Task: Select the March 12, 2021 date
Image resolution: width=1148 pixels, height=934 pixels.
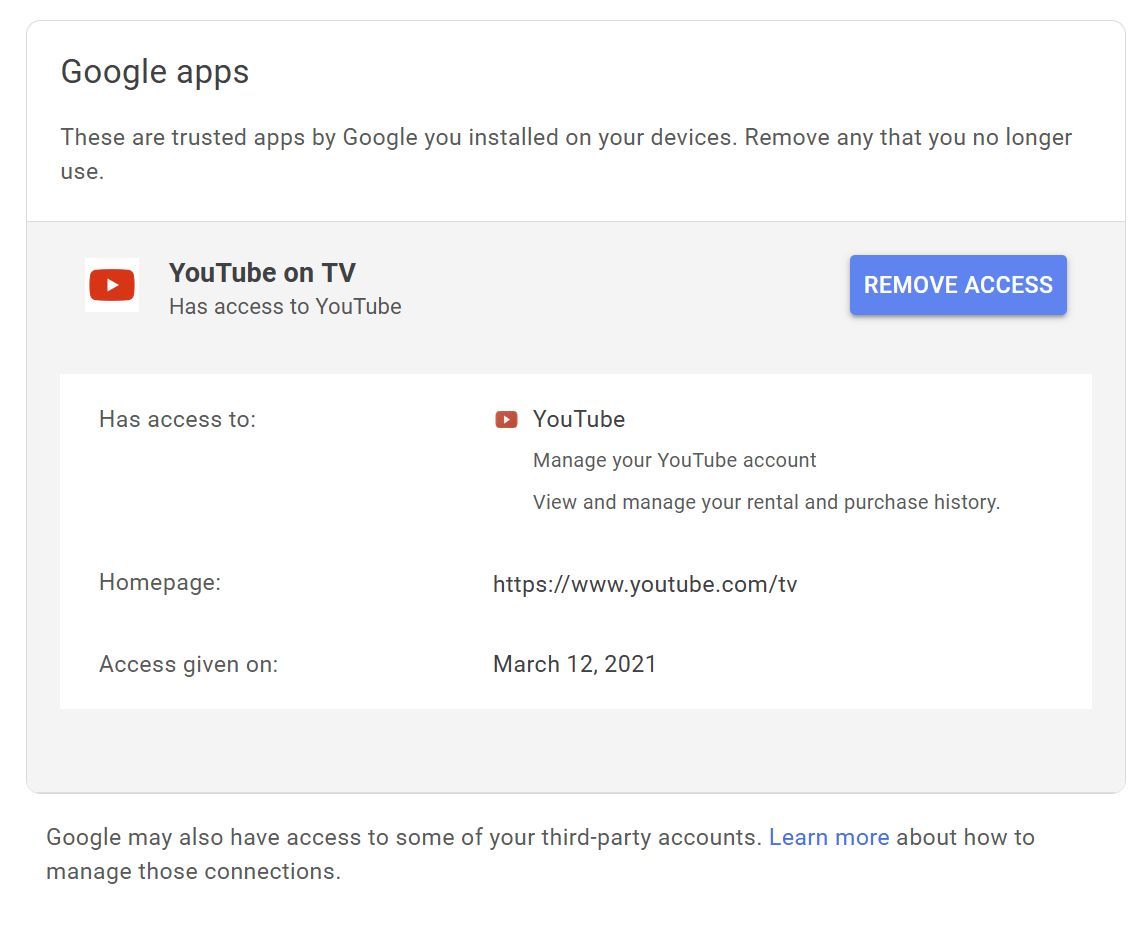Action: pyautogui.click(x=574, y=664)
